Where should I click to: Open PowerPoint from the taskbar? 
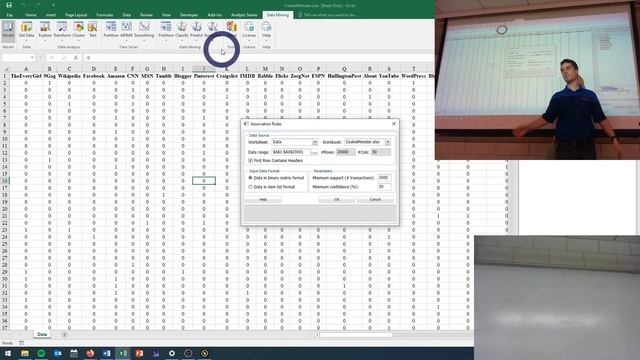click(x=139, y=353)
